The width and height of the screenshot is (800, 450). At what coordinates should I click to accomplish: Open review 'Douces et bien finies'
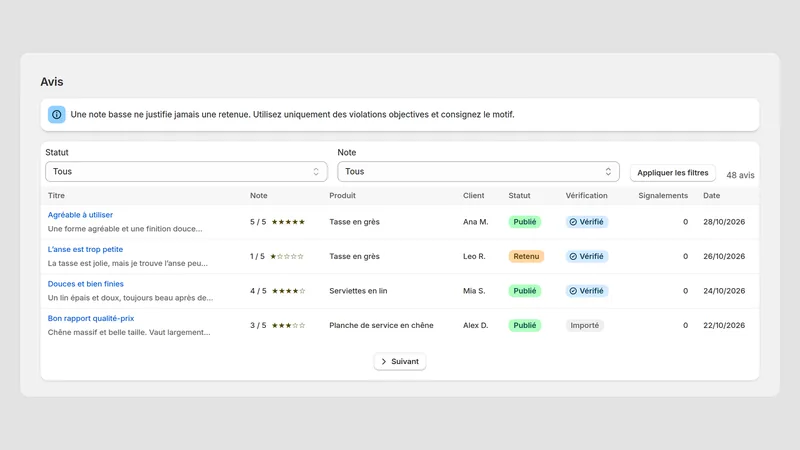click(x=85, y=284)
